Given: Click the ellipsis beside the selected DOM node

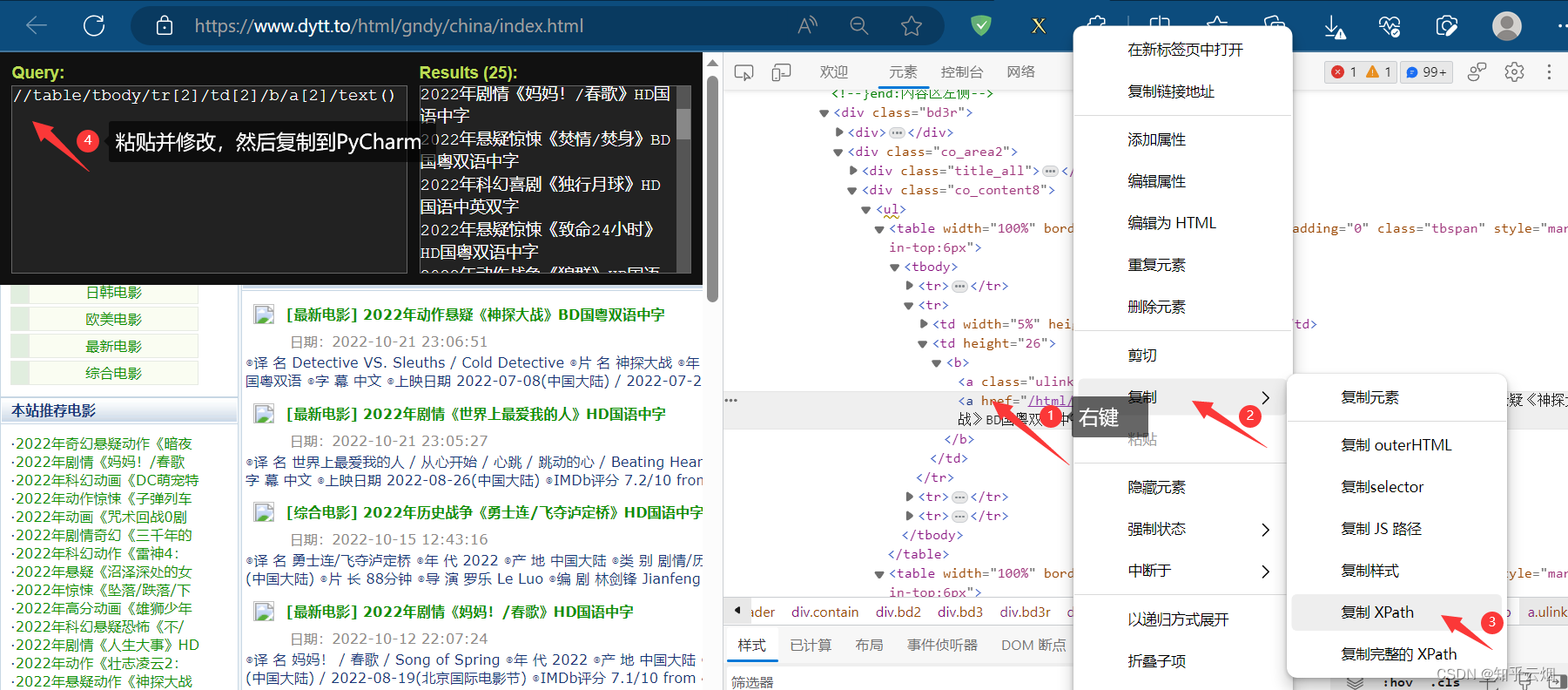Looking at the screenshot, I should (x=731, y=401).
